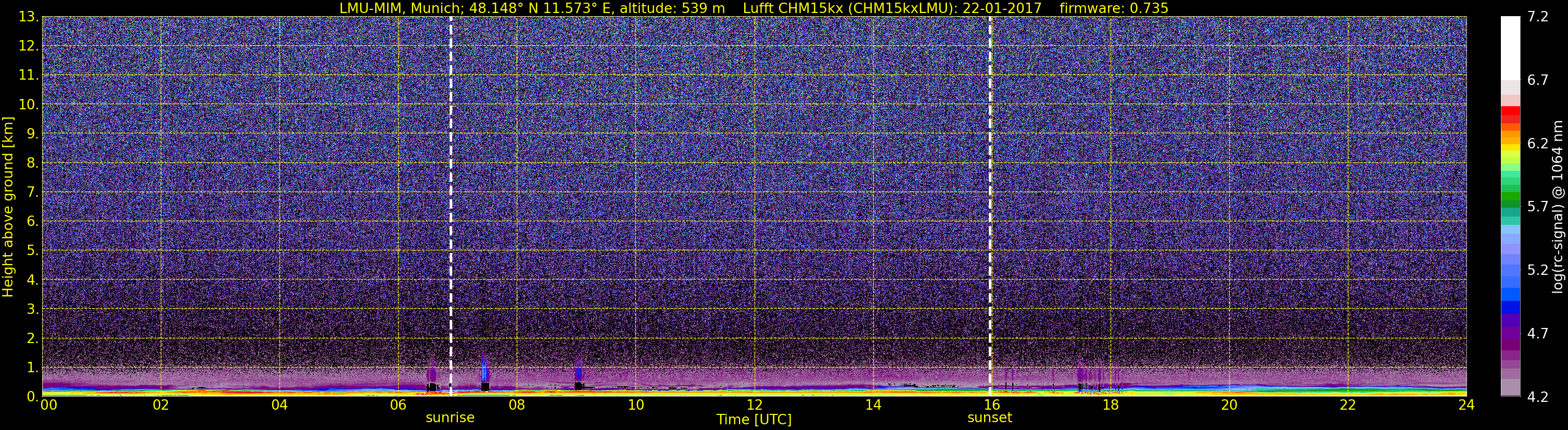Click the '12' tick on the time axis
The width and height of the screenshot is (1568, 430).
coord(754,405)
